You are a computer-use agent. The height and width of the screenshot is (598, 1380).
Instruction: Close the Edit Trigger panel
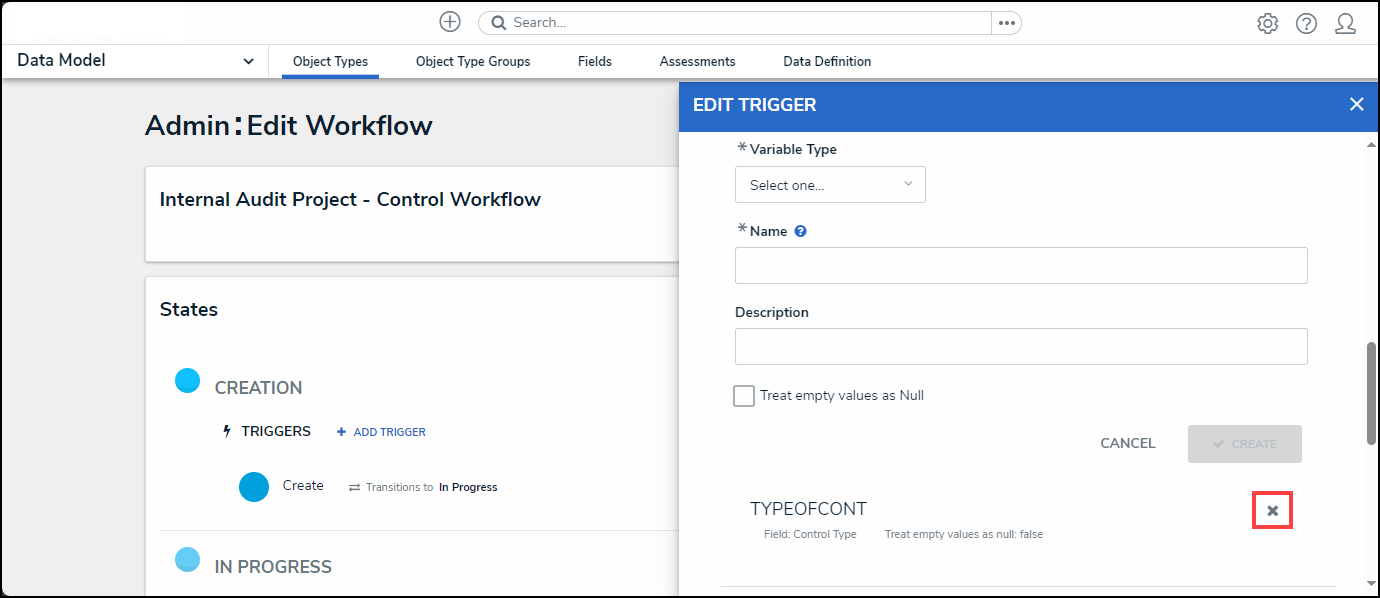pos(1356,104)
